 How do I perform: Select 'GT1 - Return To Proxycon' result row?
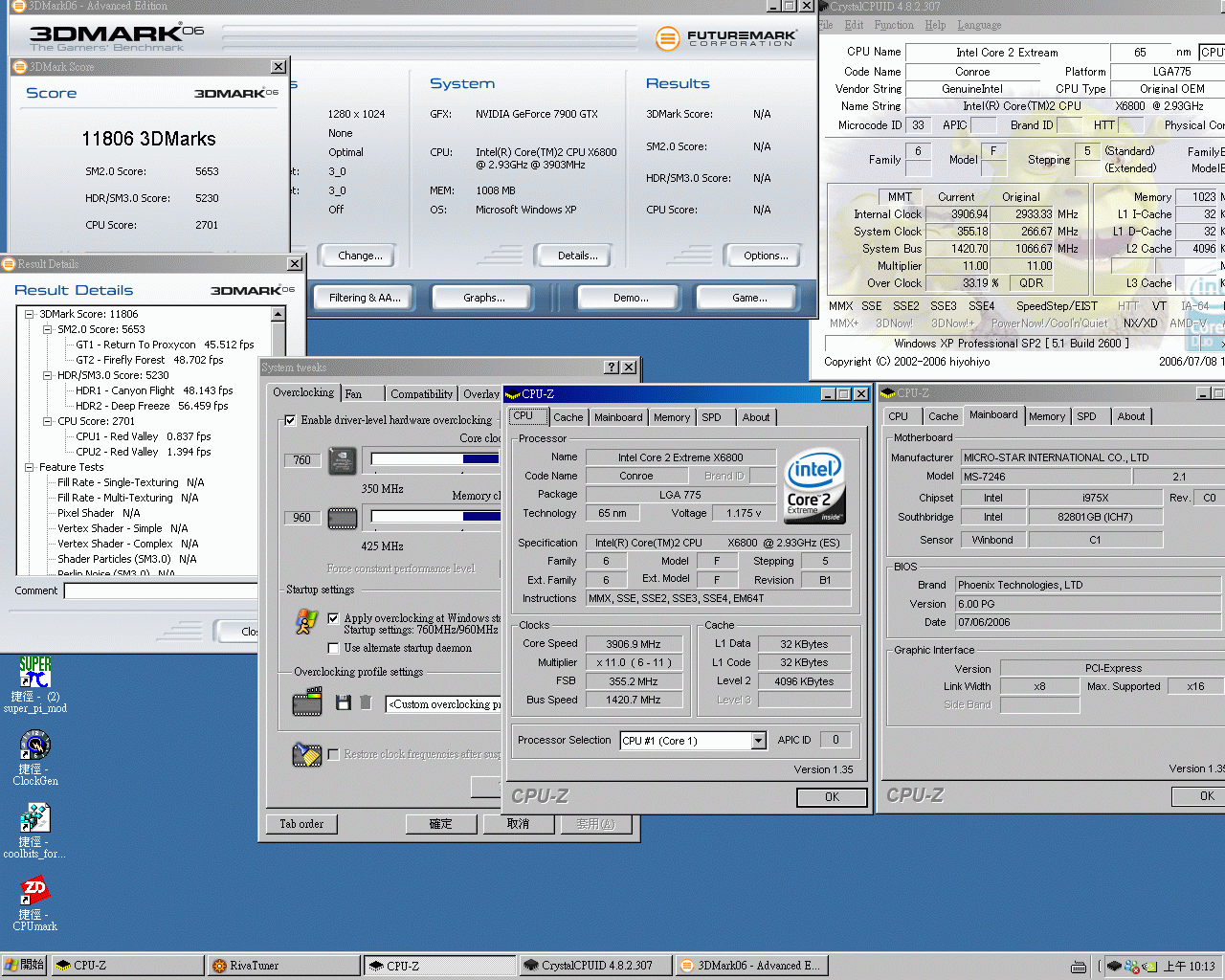pos(165,345)
